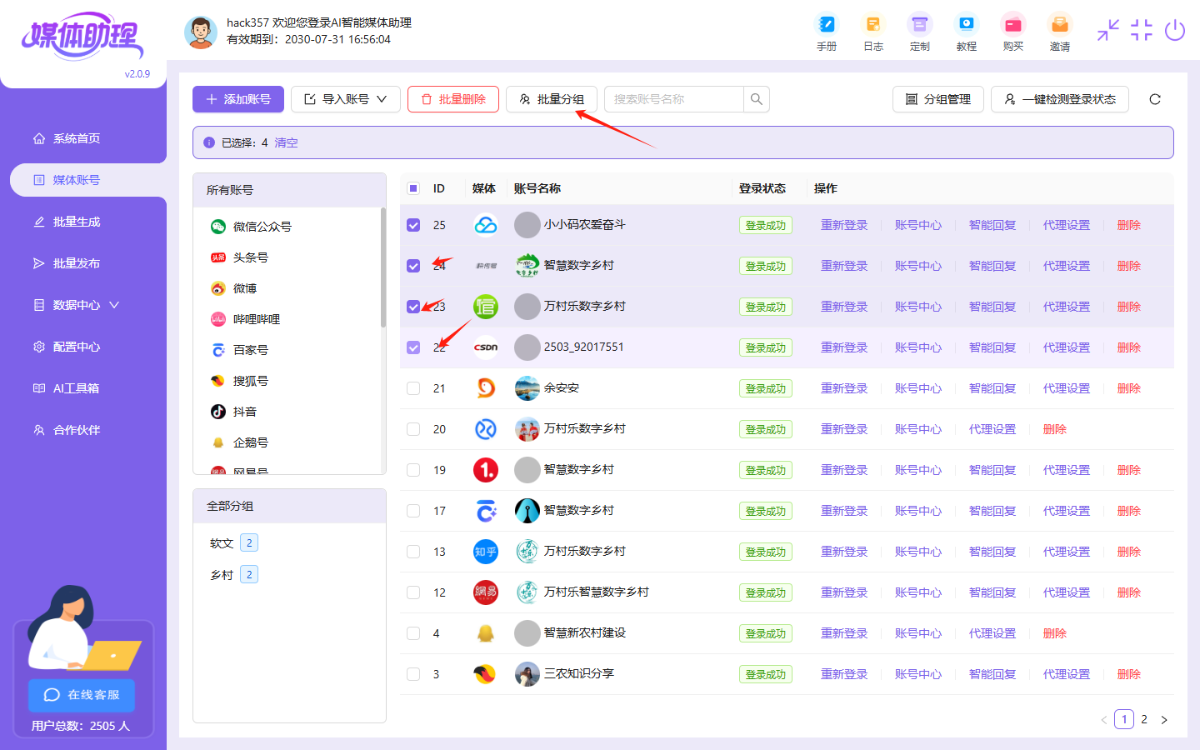Image resolution: width=1200 pixels, height=750 pixels.
Task: Check the checkbox for ID 3
Action: [x=413, y=674]
